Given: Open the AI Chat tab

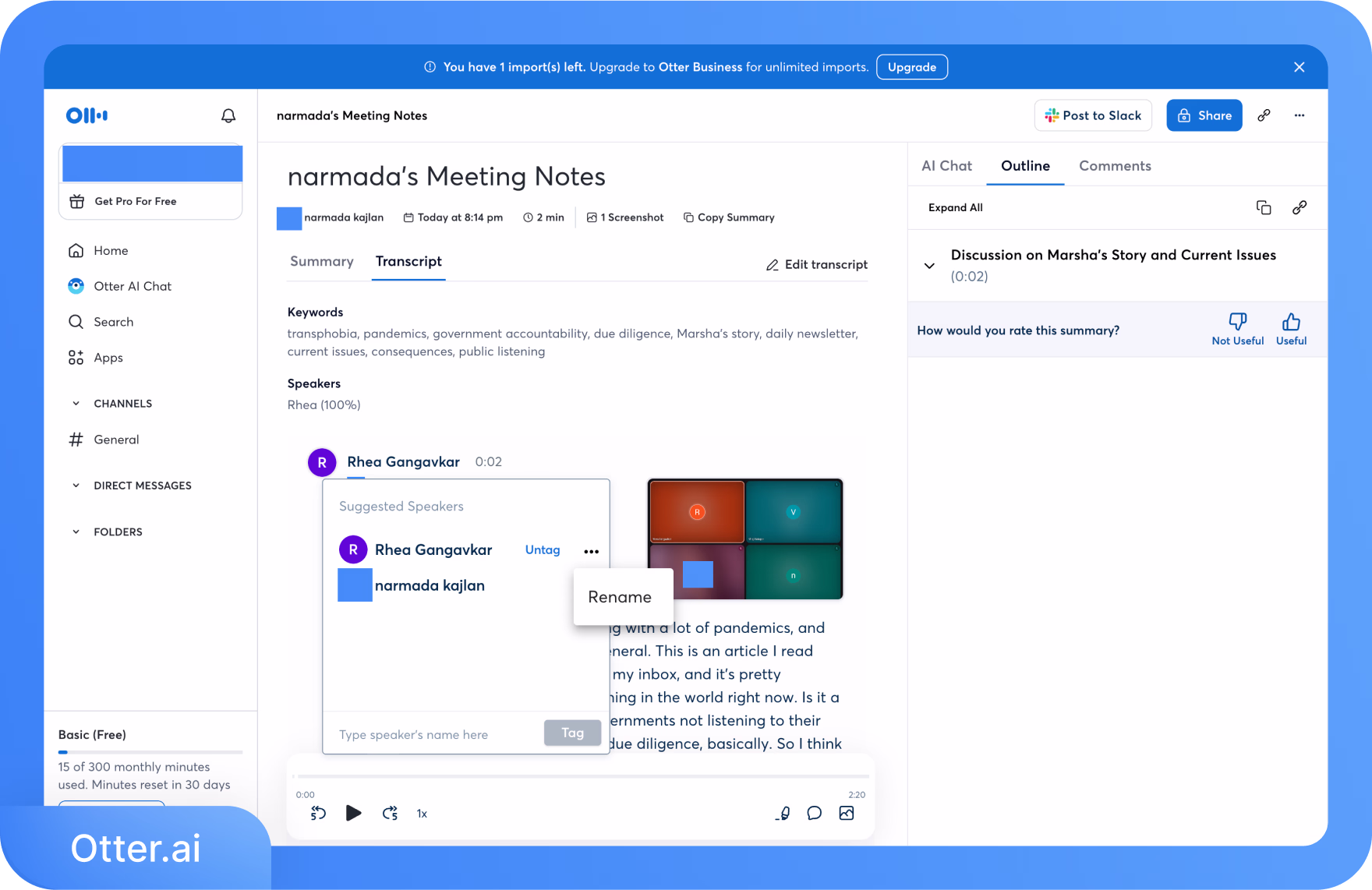Looking at the screenshot, I should (947, 166).
